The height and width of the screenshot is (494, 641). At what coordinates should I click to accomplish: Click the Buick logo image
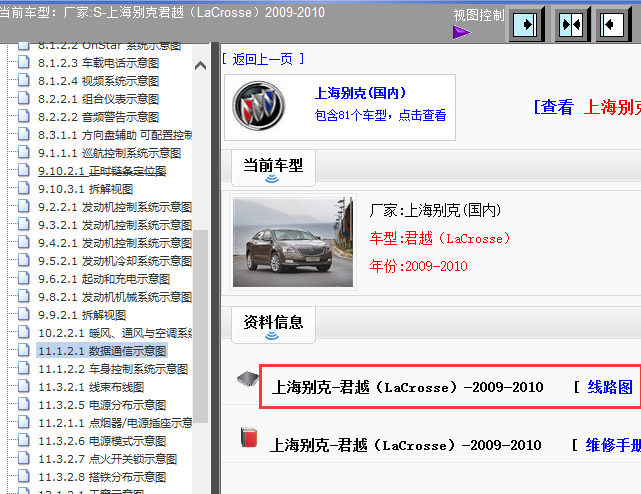[x=259, y=106]
